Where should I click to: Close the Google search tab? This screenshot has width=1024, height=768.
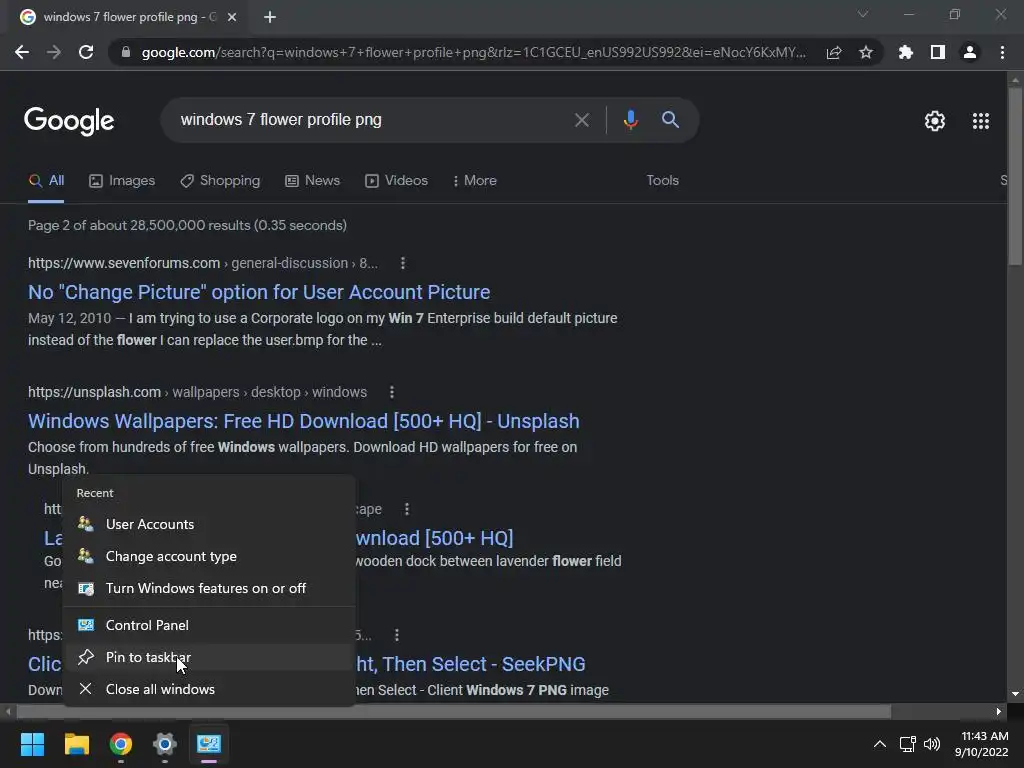pos(232,17)
